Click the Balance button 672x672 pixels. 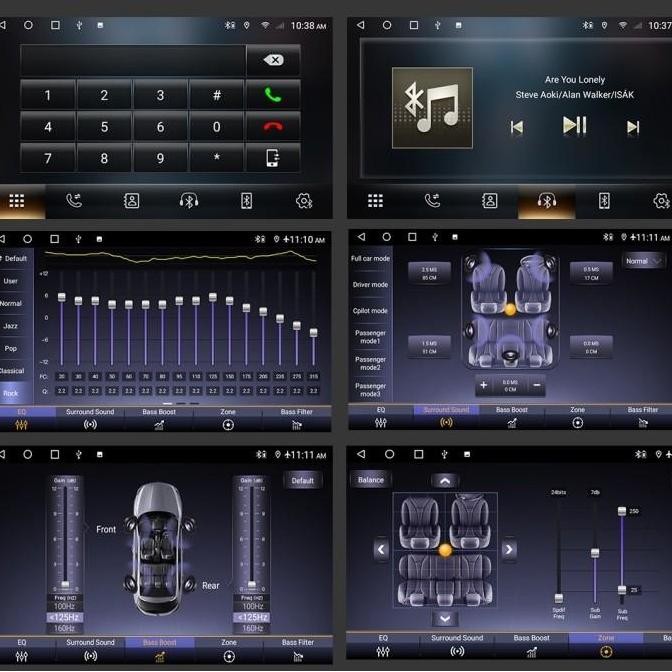click(371, 480)
